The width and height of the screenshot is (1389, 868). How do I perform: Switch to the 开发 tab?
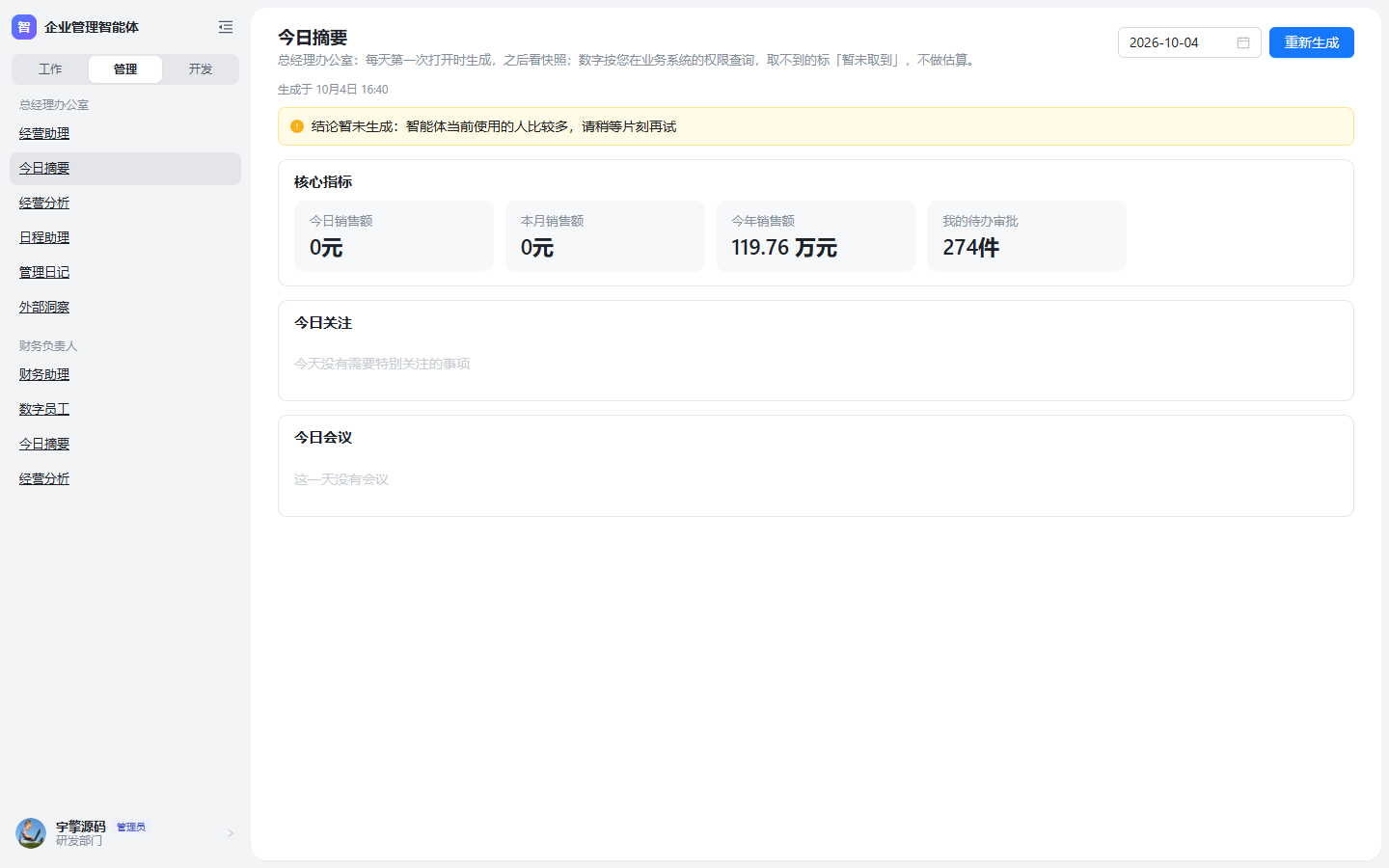point(201,69)
